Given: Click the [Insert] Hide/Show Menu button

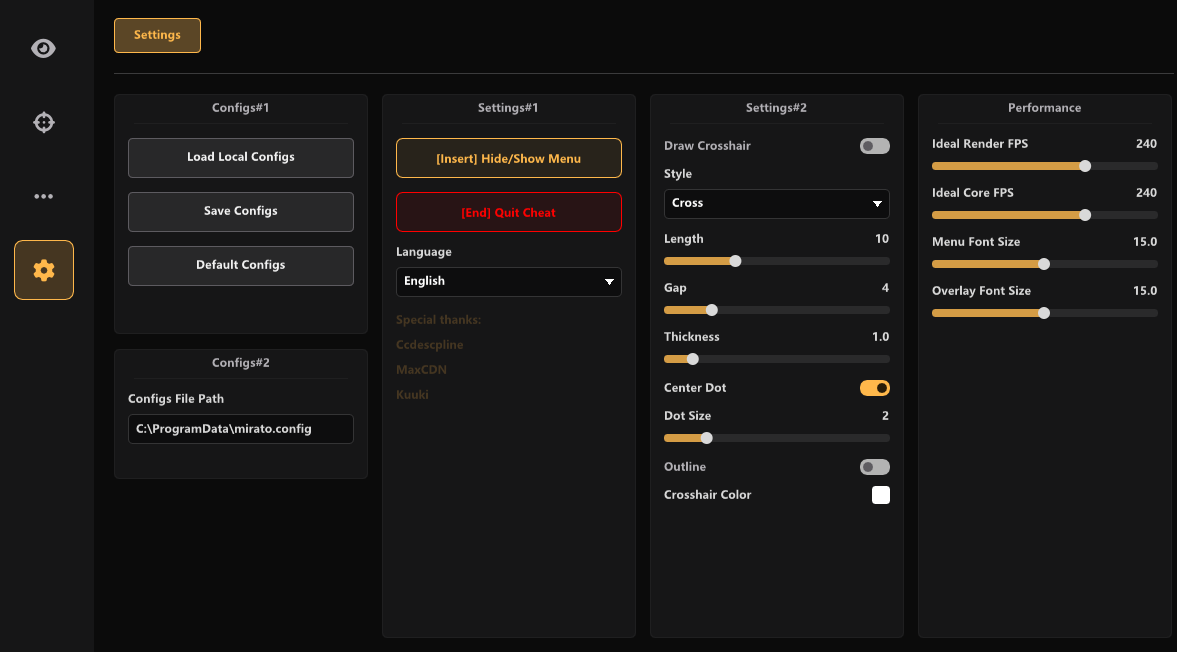Looking at the screenshot, I should 509,158.
